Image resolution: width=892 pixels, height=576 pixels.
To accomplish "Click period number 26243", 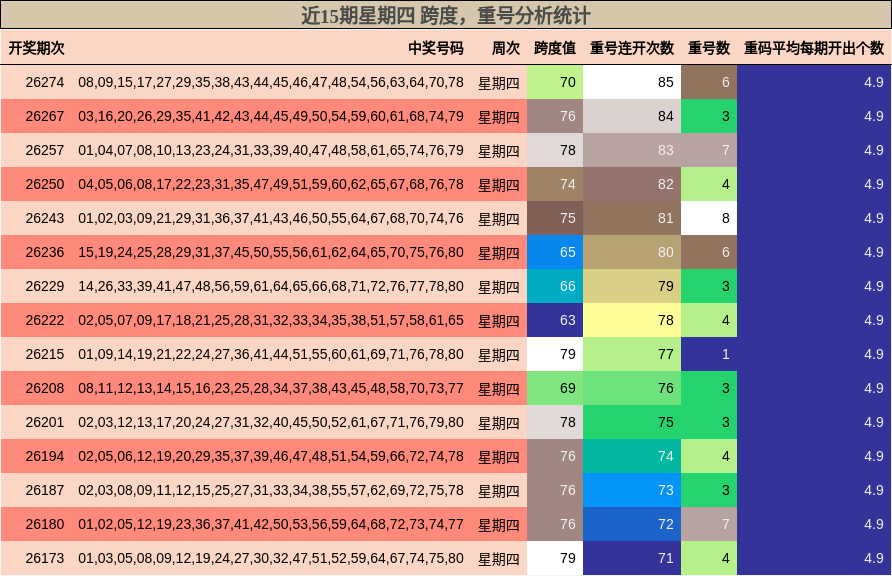I will coord(45,218).
